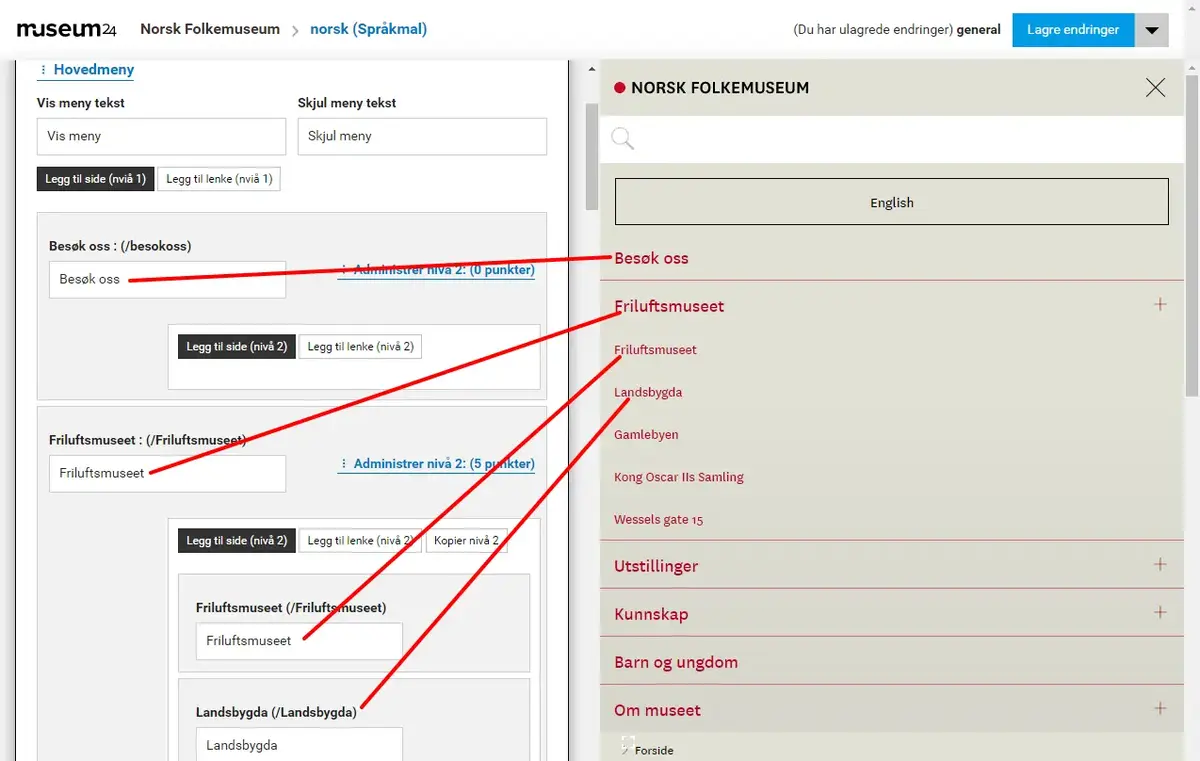This screenshot has width=1200, height=761.
Task: Expand Friluftsmuseet with its plus icon
Action: point(1160,304)
